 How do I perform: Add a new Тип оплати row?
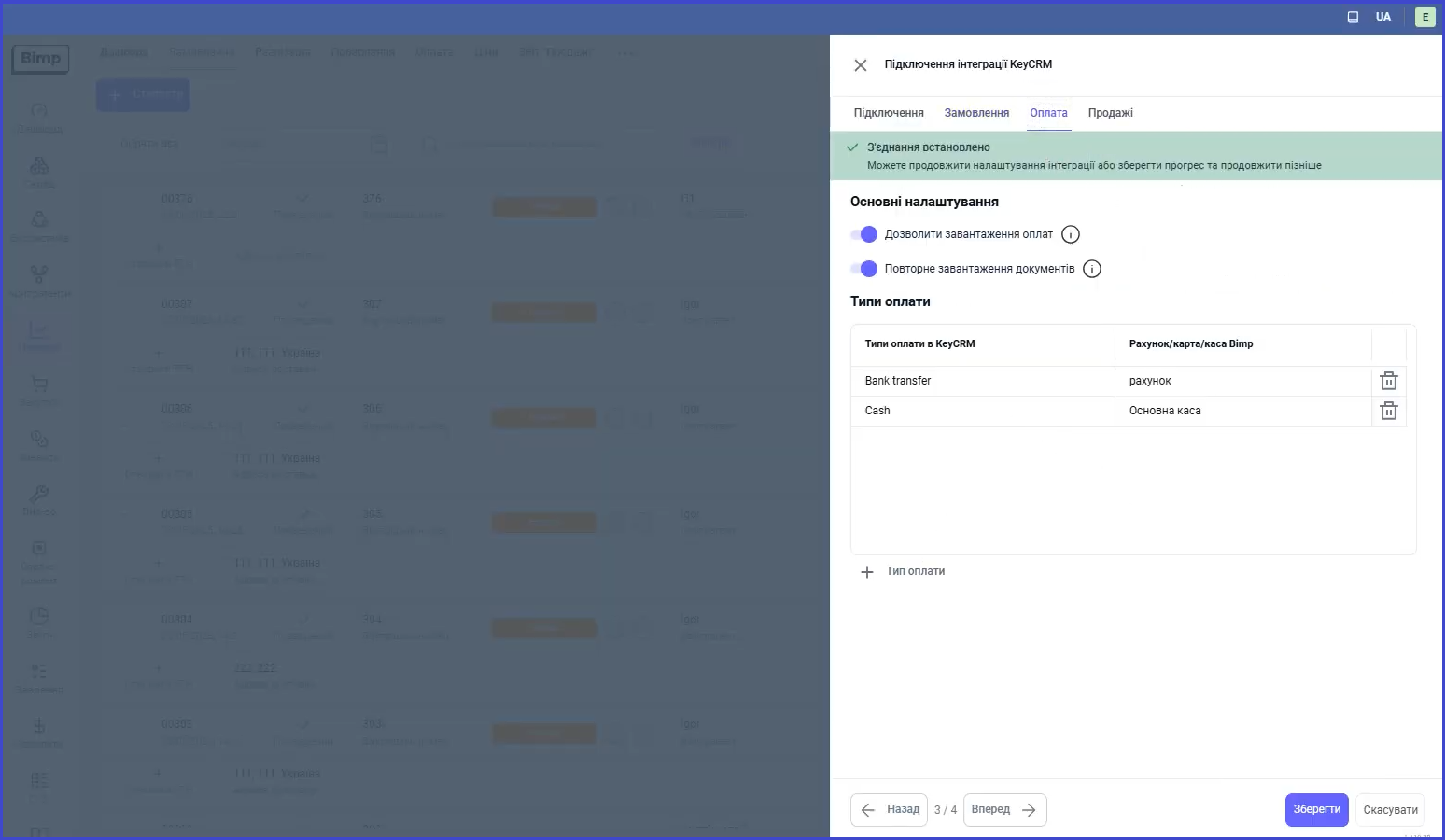click(x=903, y=571)
